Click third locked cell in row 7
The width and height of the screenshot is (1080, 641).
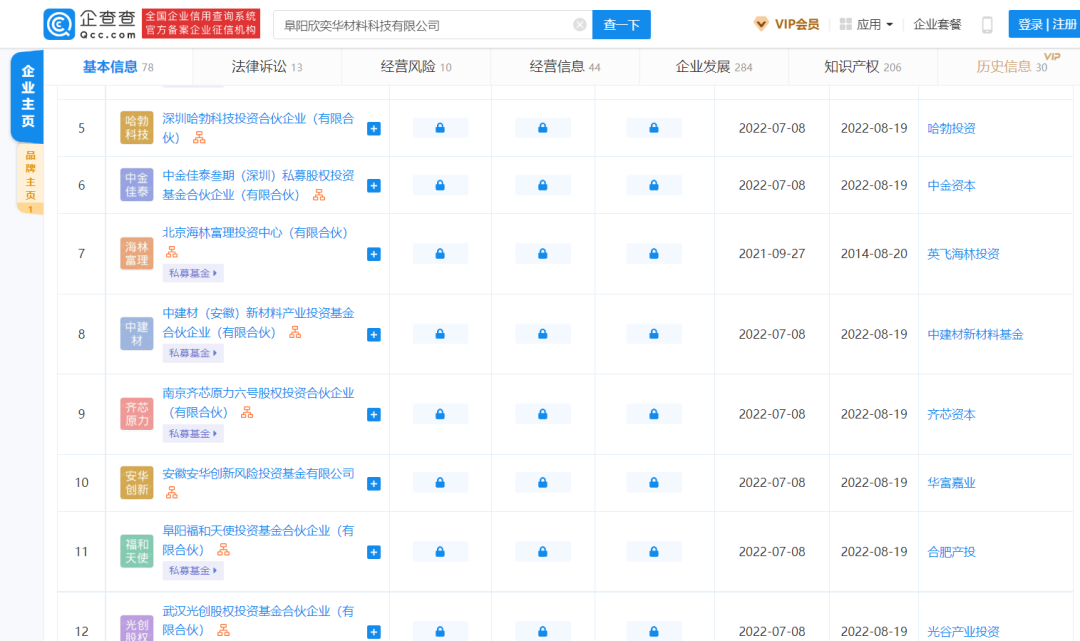click(654, 254)
